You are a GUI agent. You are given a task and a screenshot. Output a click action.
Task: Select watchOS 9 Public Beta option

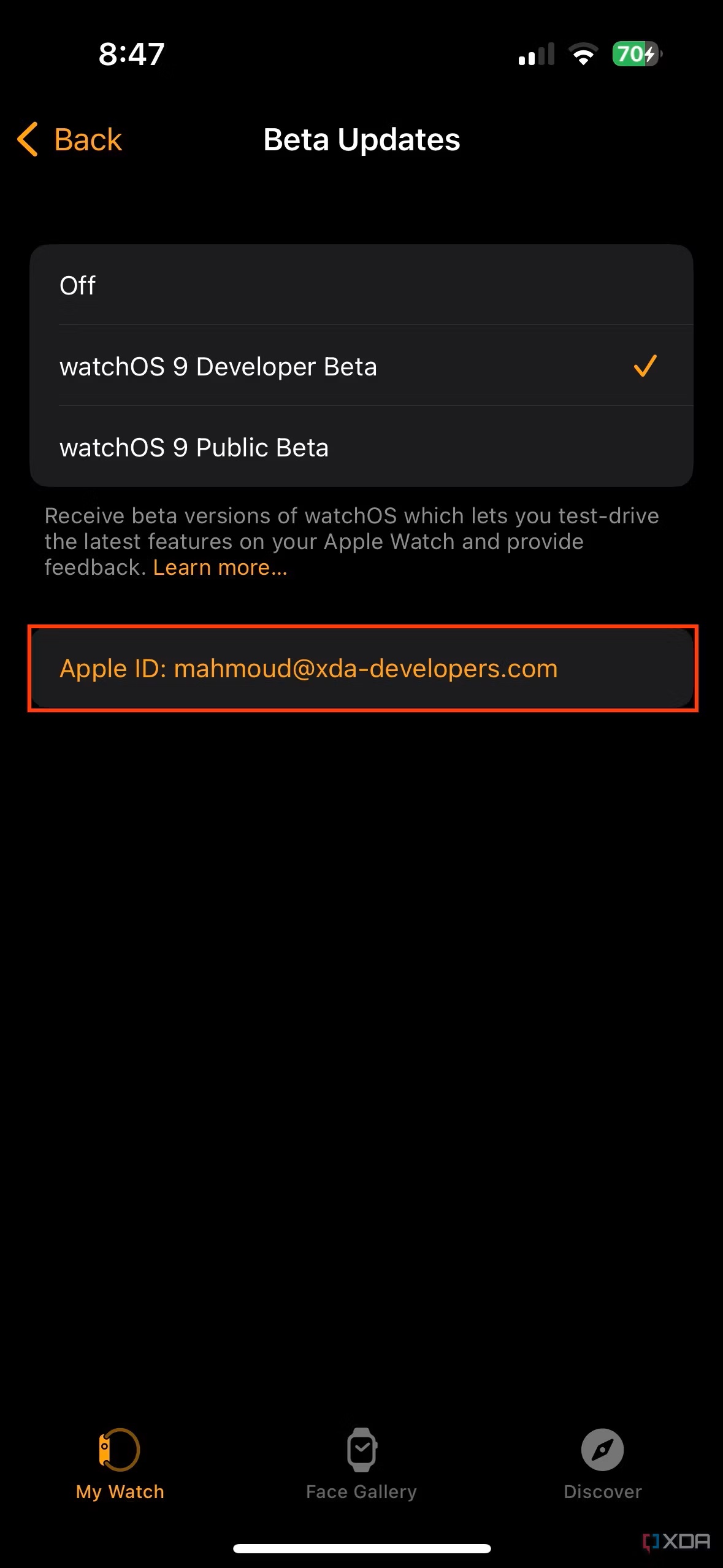click(361, 447)
